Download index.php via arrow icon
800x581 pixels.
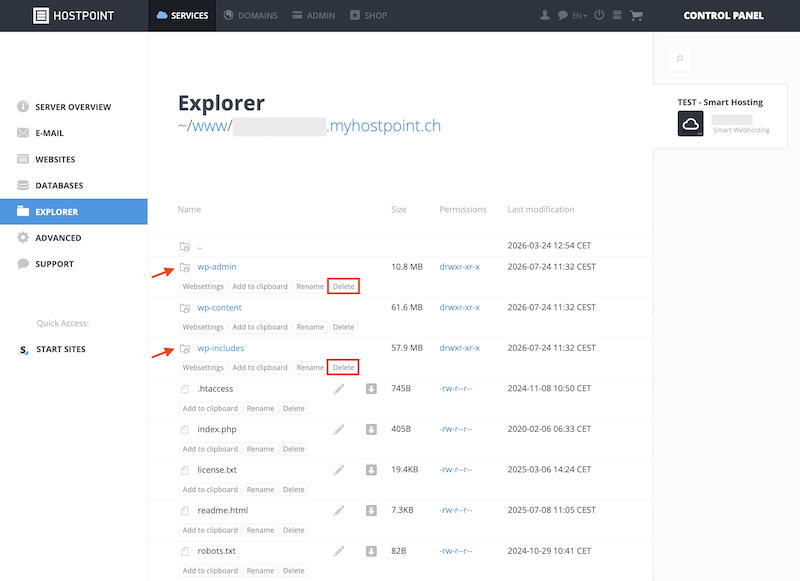coord(371,430)
